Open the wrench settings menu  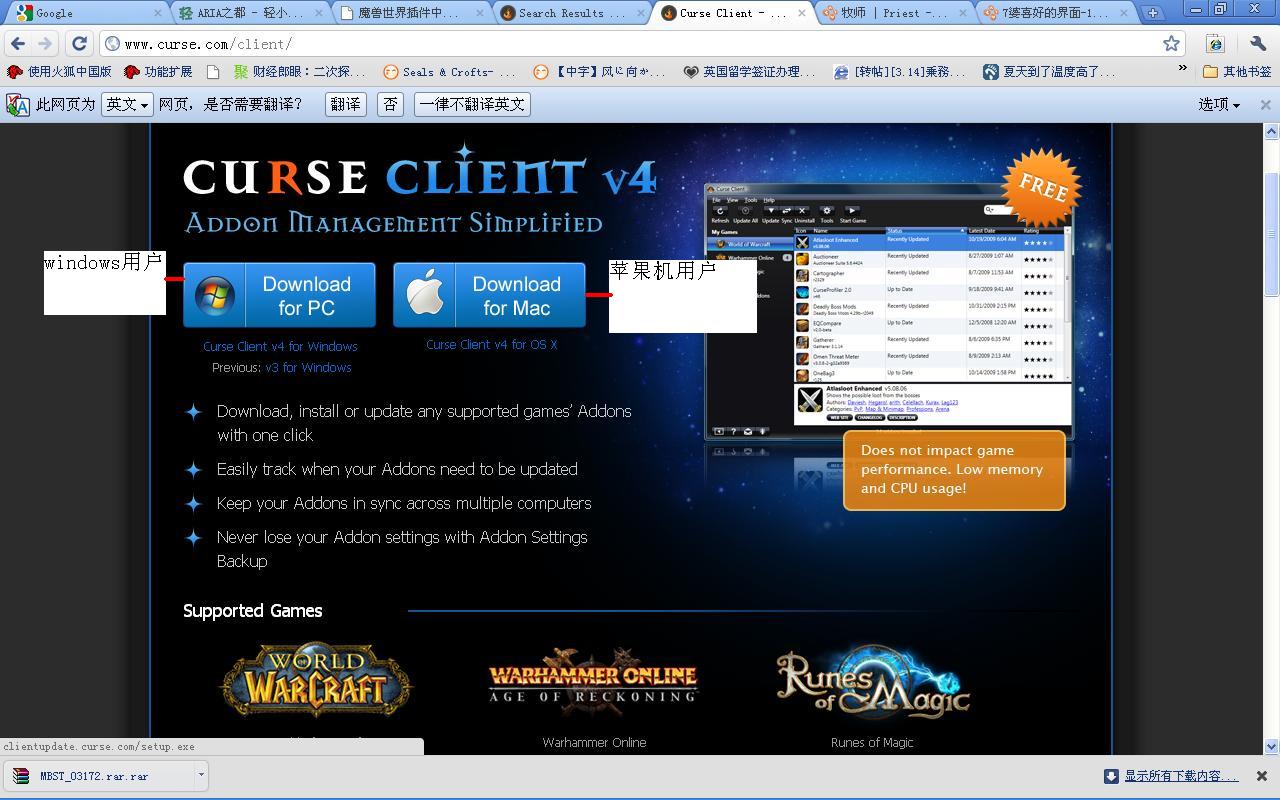pos(1258,44)
